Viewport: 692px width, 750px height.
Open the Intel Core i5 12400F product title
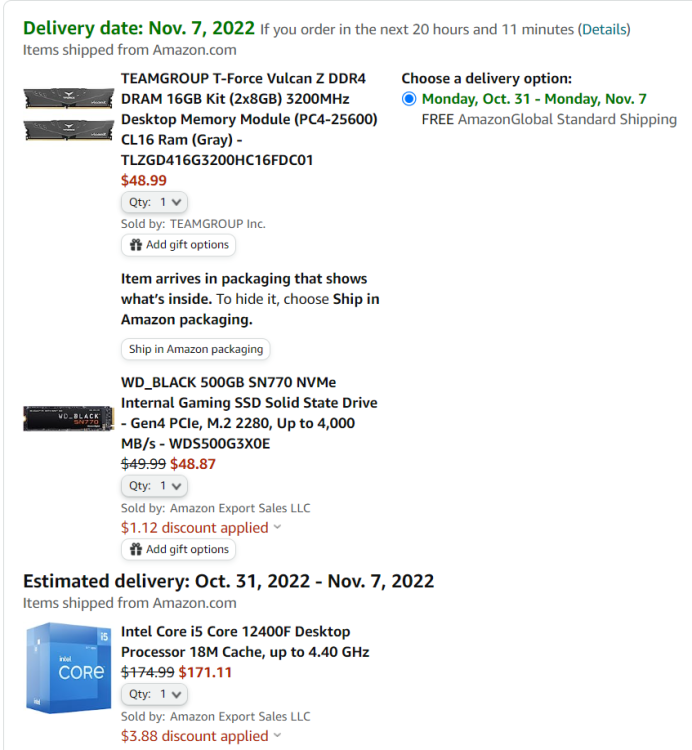tap(245, 642)
